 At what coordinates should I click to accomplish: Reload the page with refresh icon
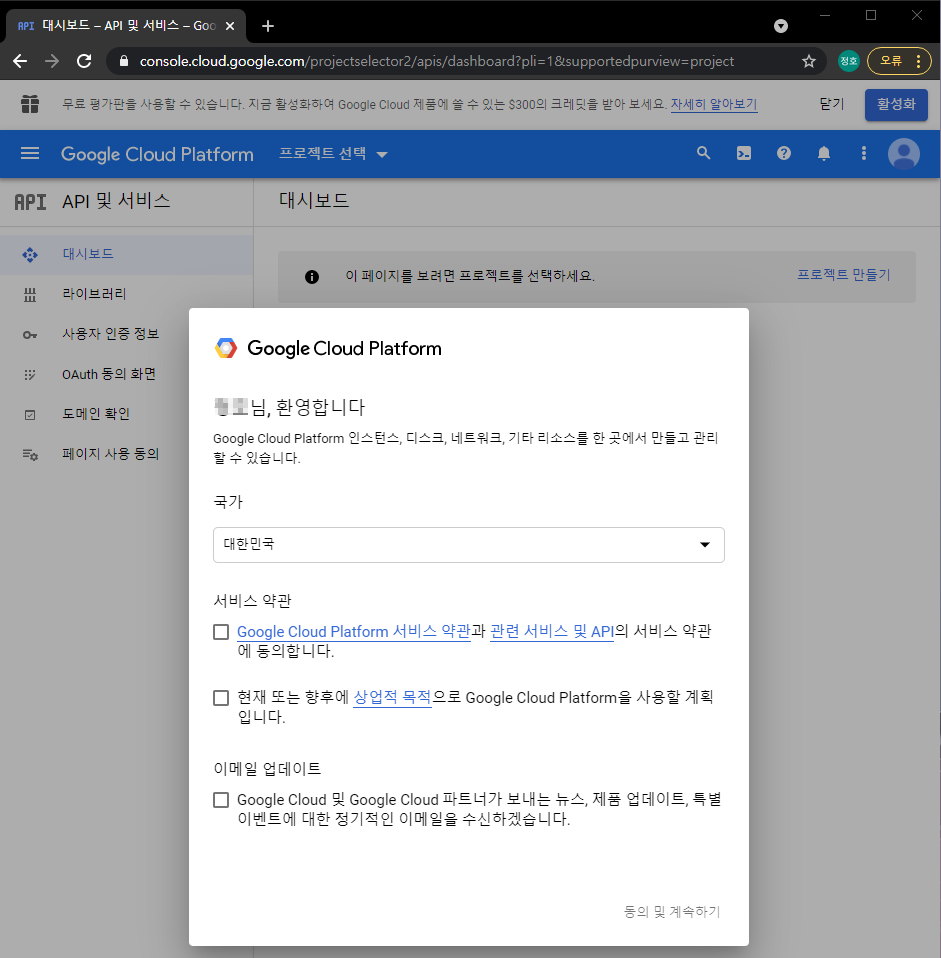click(x=84, y=61)
